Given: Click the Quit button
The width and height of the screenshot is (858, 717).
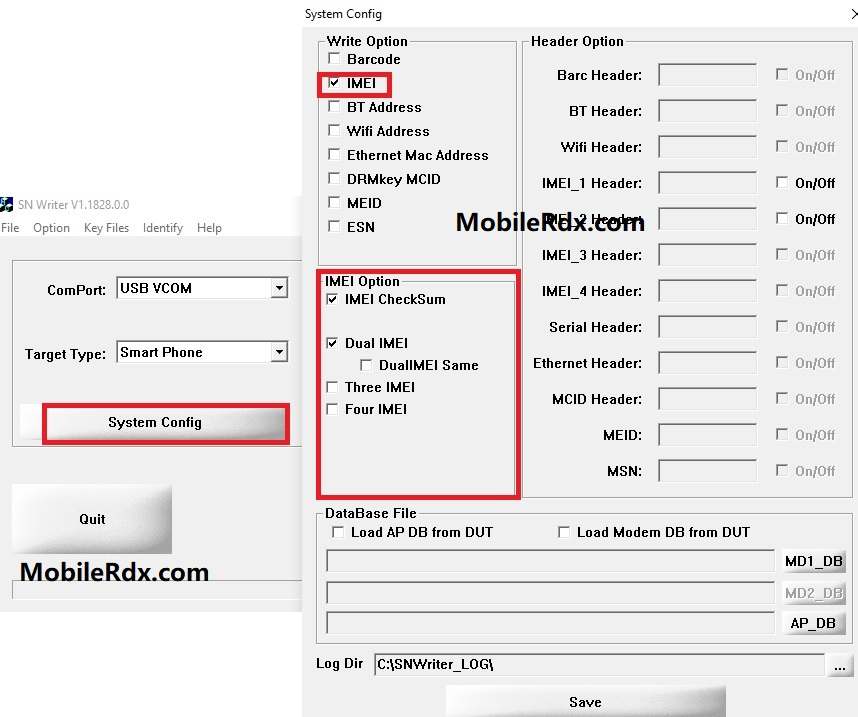Looking at the screenshot, I should (x=92, y=518).
